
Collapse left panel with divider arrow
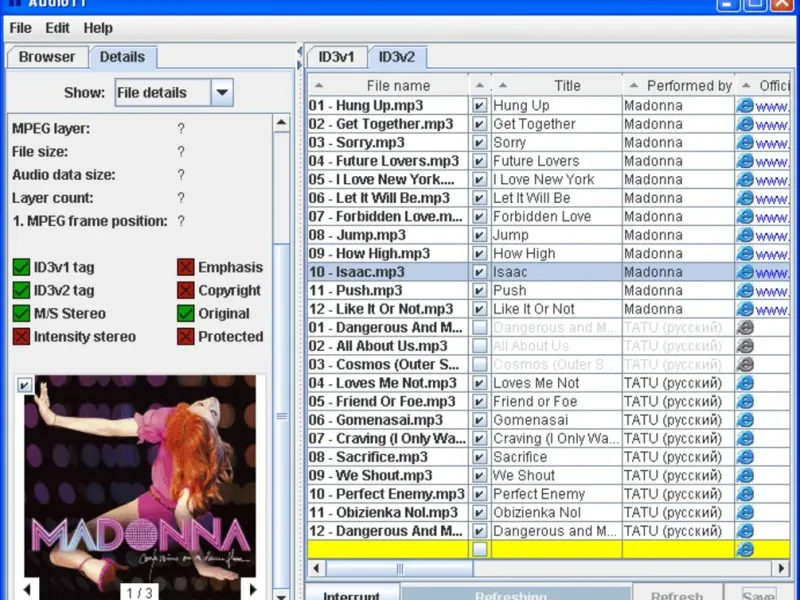[299, 51]
